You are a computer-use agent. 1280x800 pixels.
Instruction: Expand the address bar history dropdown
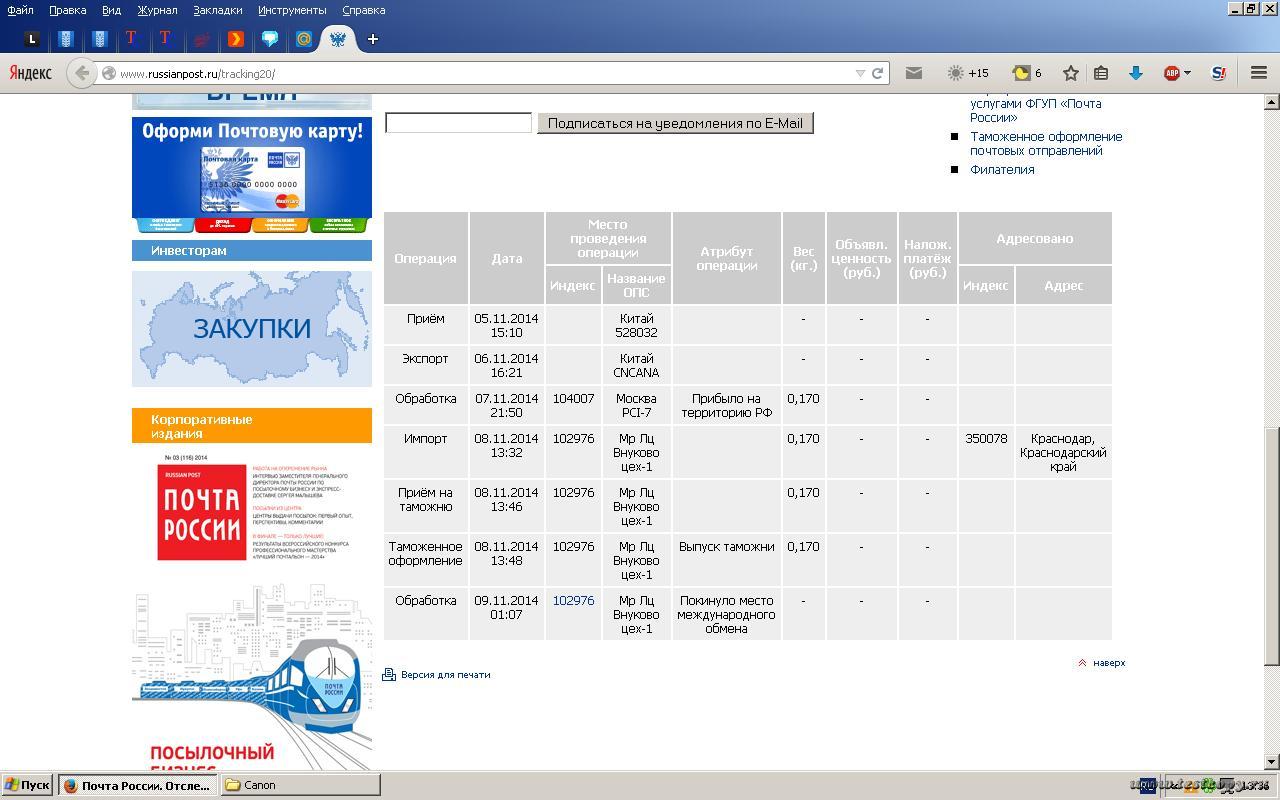(860, 73)
